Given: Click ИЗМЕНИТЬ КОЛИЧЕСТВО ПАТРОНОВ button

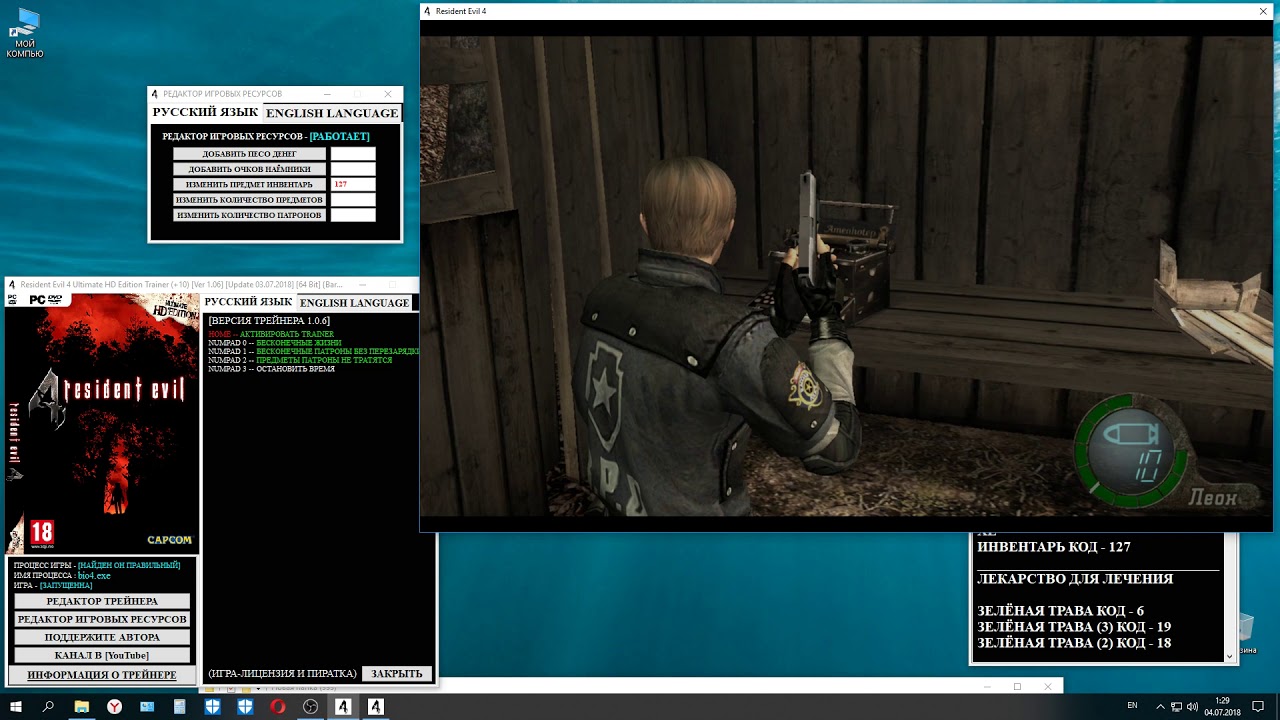Looking at the screenshot, I should 249,215.
